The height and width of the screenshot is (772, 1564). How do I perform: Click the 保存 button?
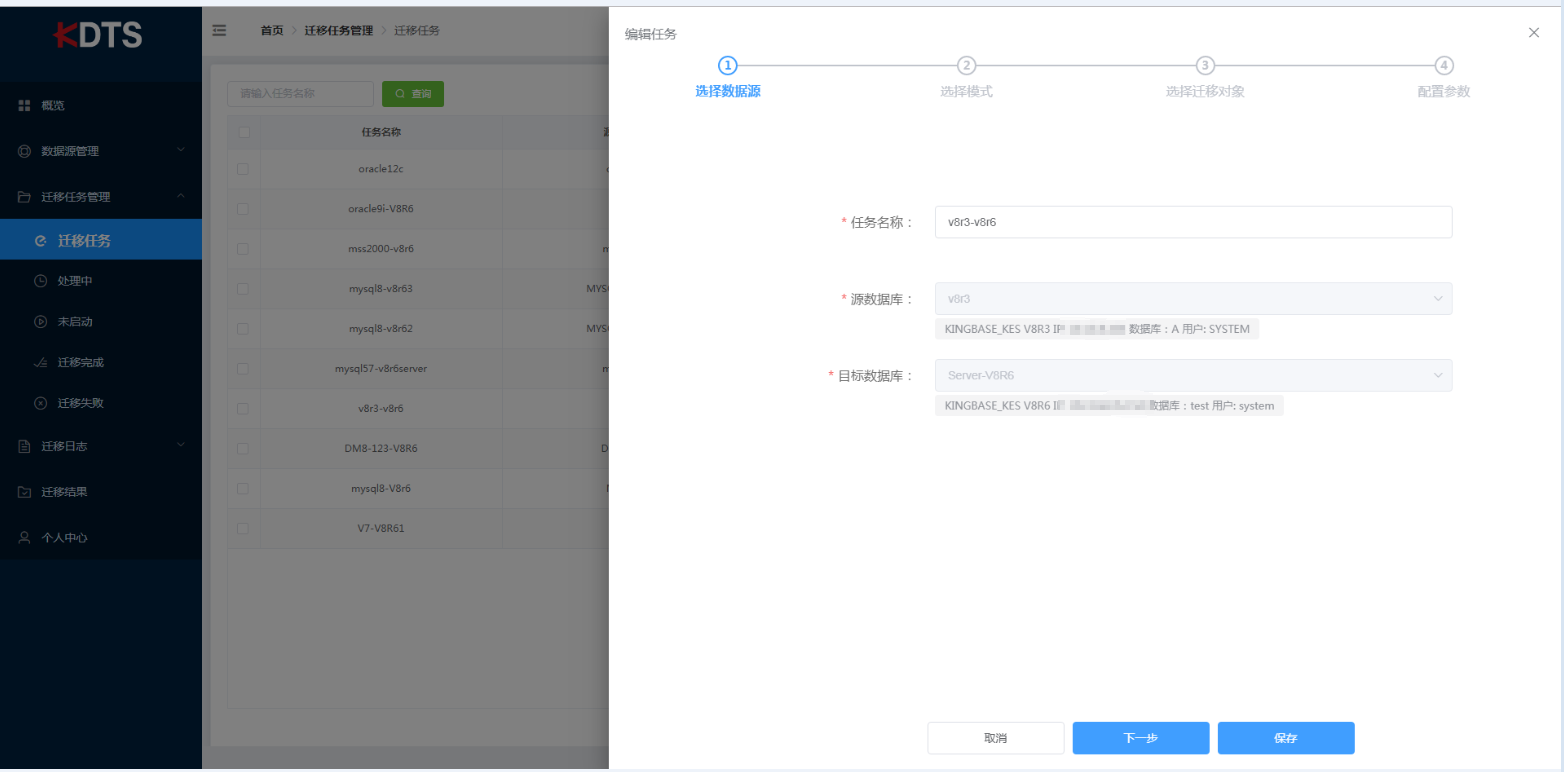(x=1286, y=738)
